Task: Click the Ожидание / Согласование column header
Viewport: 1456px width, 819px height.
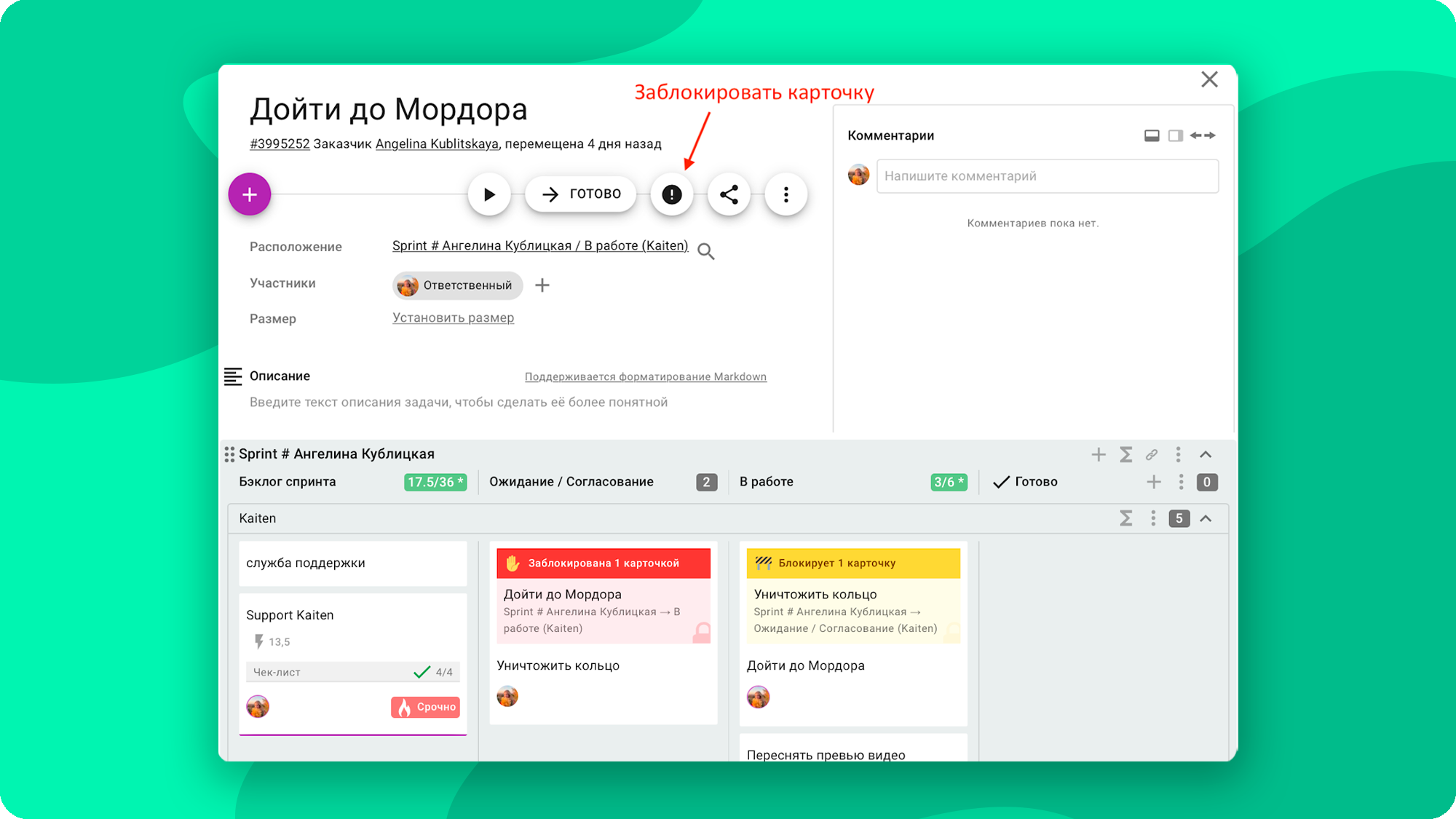Action: click(571, 482)
